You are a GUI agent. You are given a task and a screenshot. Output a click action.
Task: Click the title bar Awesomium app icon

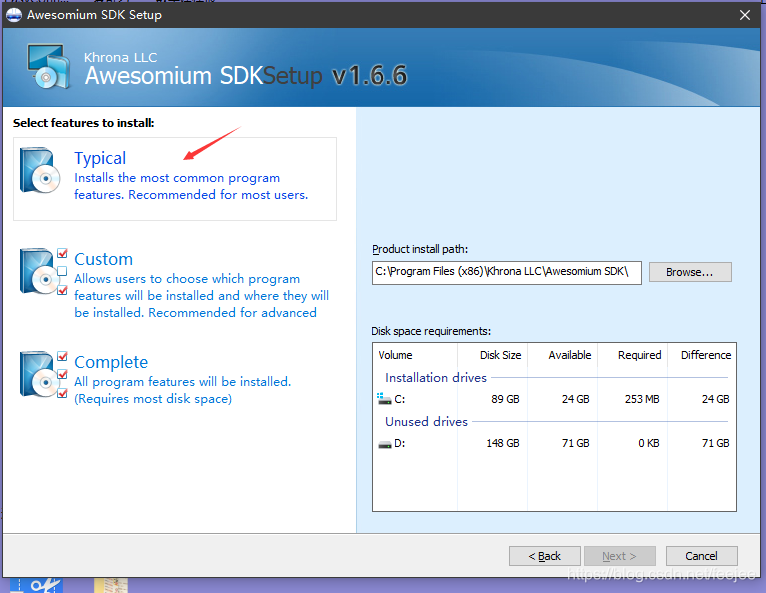pos(14,15)
